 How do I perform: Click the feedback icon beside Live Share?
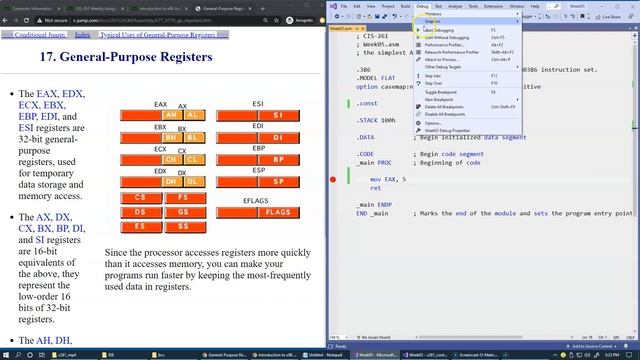[631, 16]
